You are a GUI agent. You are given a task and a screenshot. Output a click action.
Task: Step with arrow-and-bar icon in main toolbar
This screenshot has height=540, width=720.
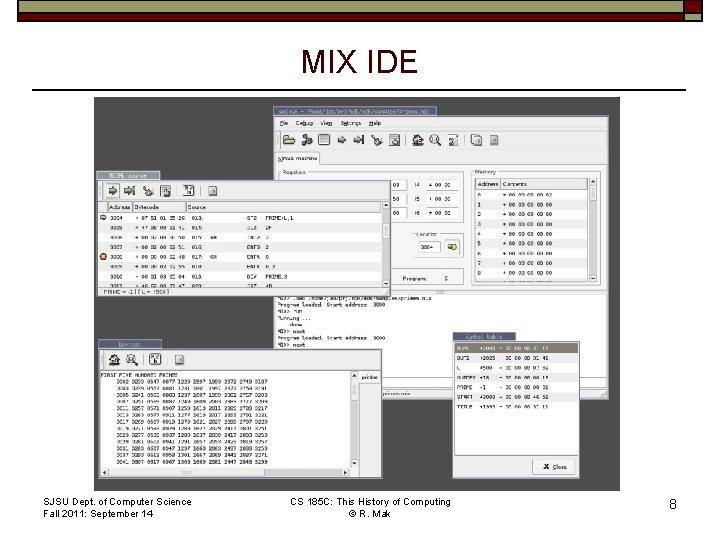[x=359, y=140]
